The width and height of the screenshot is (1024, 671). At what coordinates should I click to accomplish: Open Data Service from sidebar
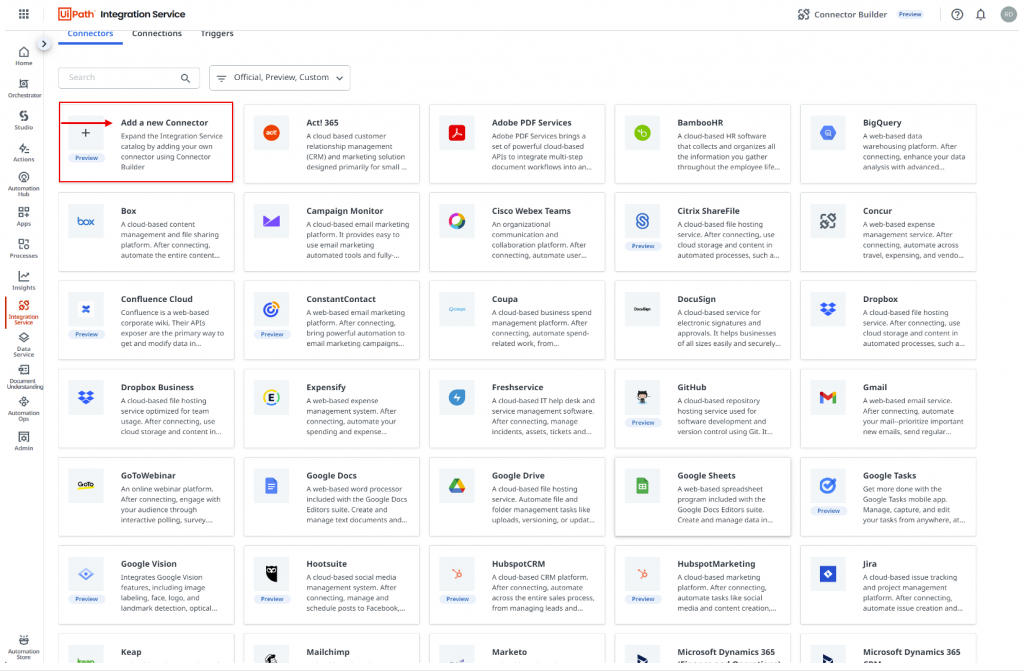click(x=24, y=344)
